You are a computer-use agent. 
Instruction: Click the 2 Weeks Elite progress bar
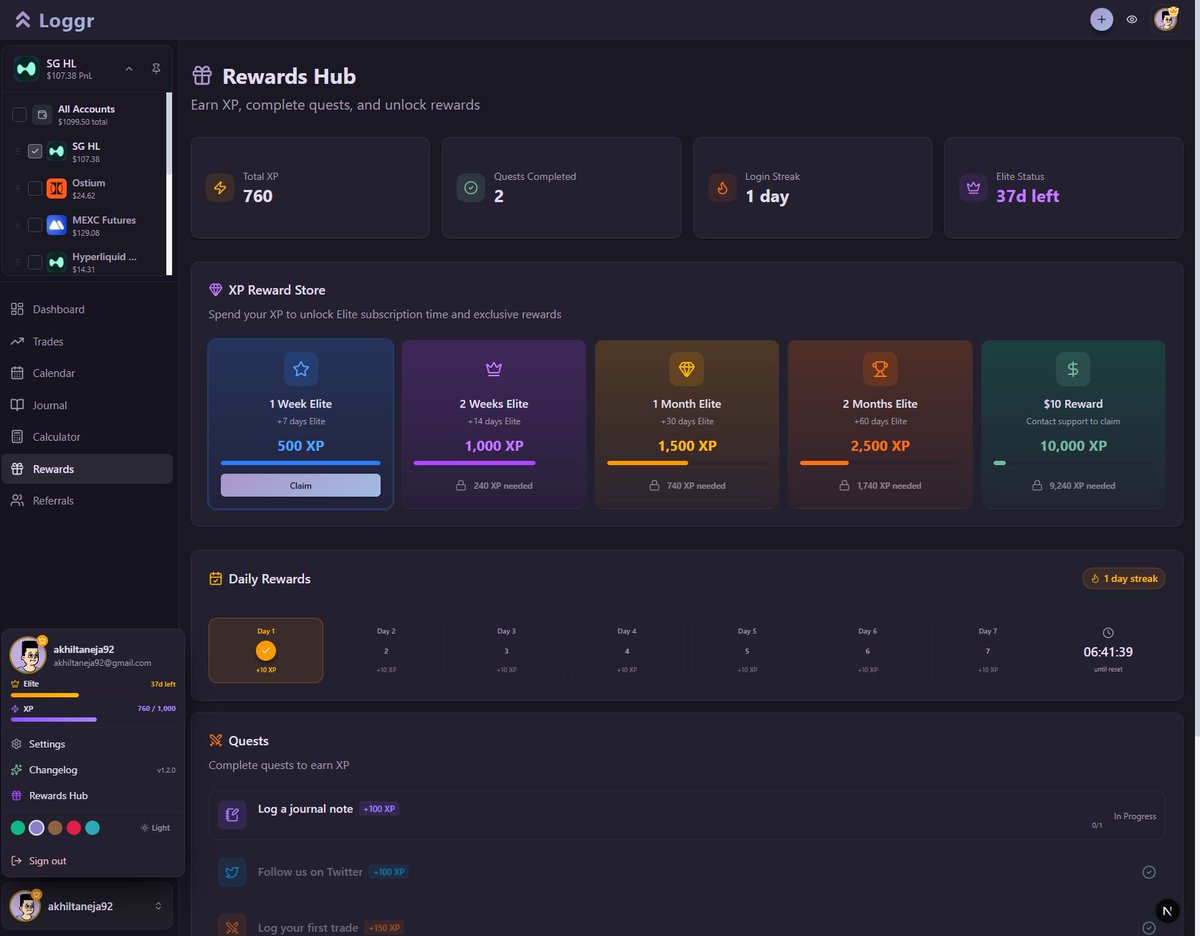494,463
